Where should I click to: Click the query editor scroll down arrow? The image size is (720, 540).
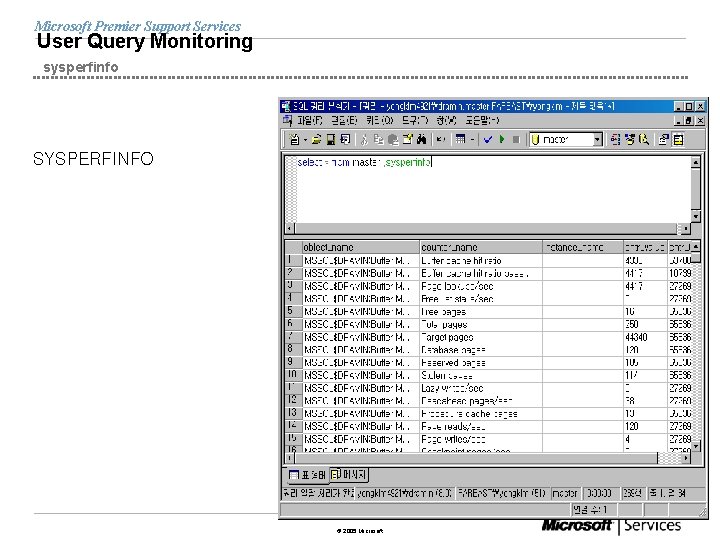696,217
